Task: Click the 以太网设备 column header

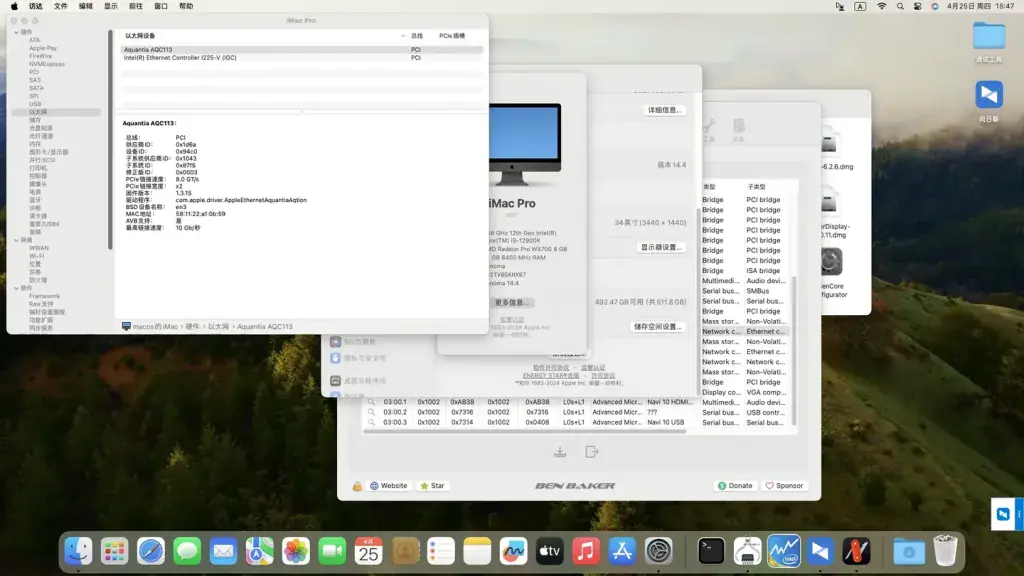Action: pos(140,36)
